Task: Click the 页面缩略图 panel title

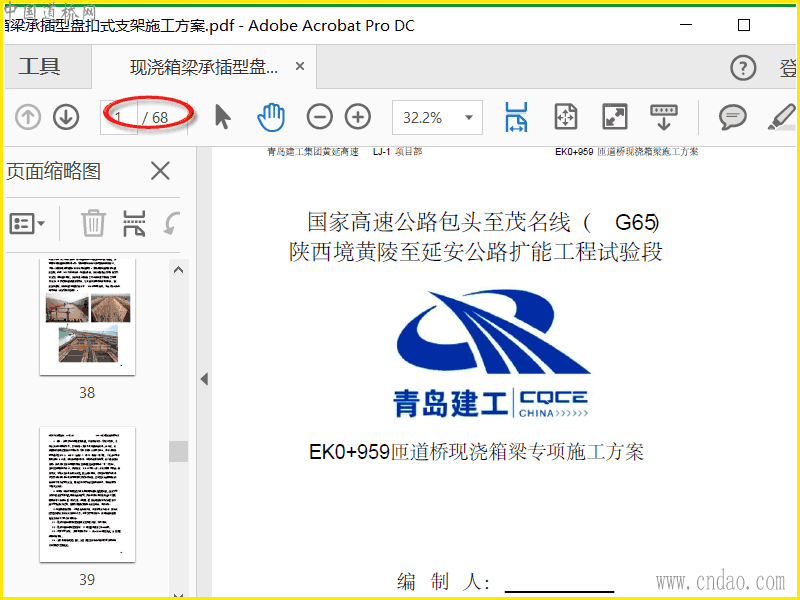Action: pos(54,171)
